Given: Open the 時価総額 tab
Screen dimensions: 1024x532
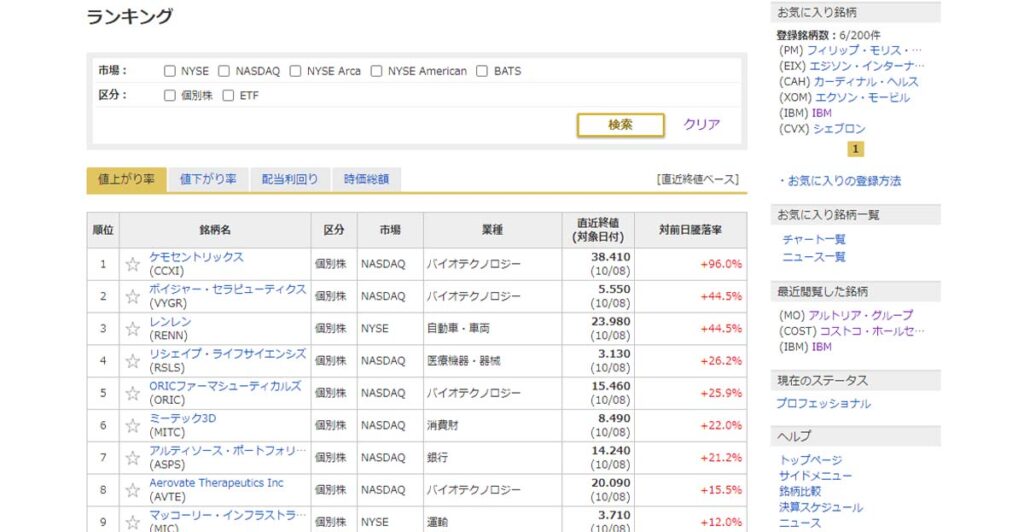Looking at the screenshot, I should click(x=366, y=180).
